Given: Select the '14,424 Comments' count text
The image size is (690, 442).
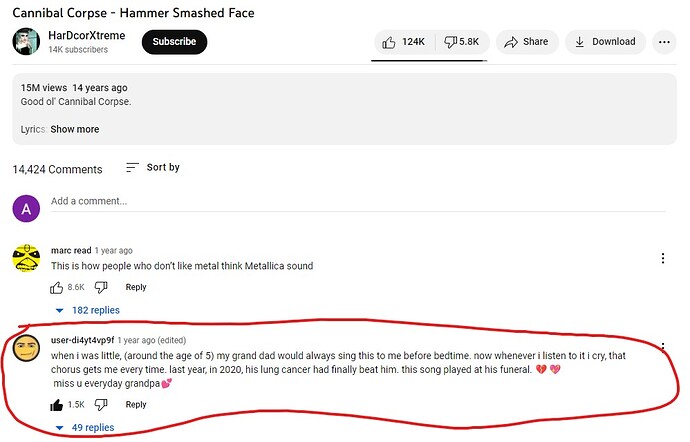Looking at the screenshot, I should (57, 169).
